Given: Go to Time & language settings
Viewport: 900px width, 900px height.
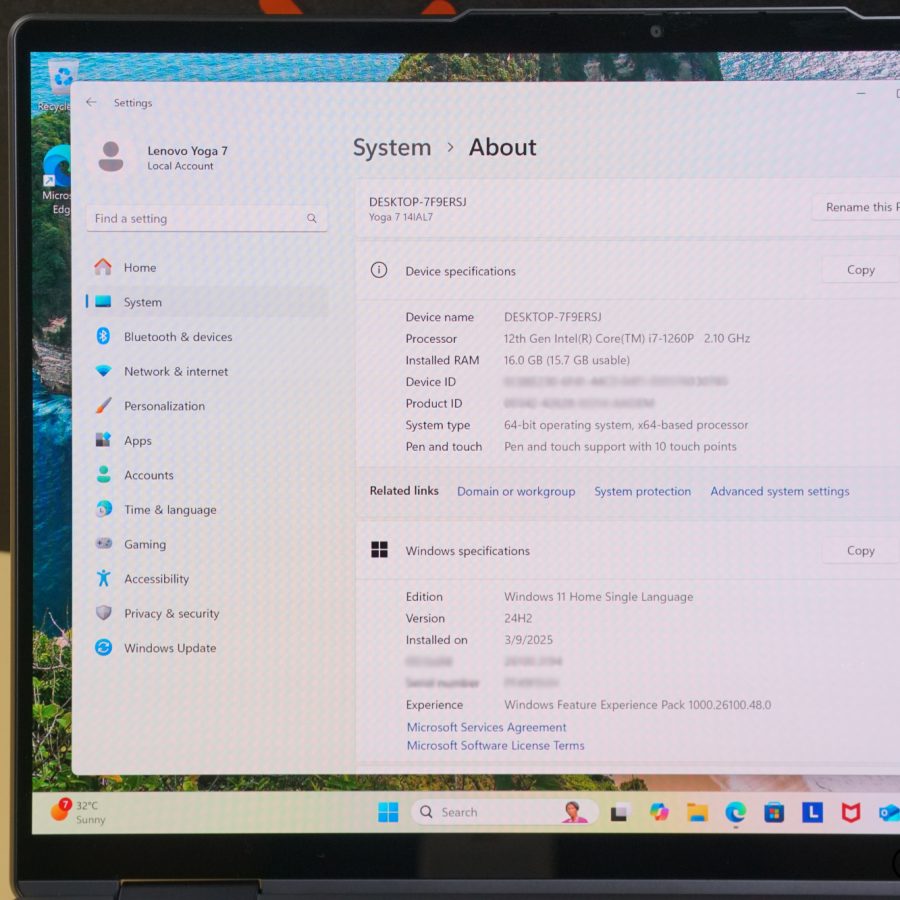Looking at the screenshot, I should click(x=207, y=510).
